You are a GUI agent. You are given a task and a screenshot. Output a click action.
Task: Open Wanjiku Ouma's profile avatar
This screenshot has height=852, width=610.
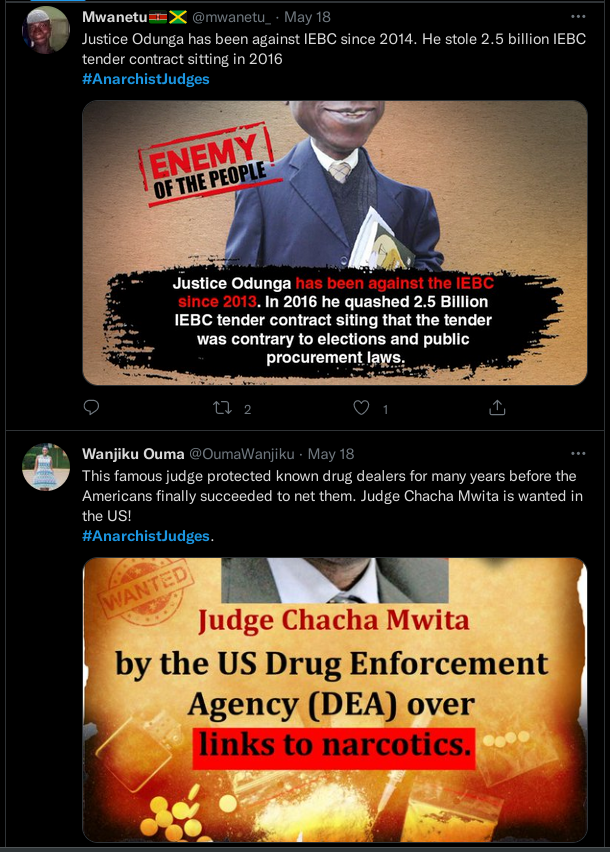(46, 467)
